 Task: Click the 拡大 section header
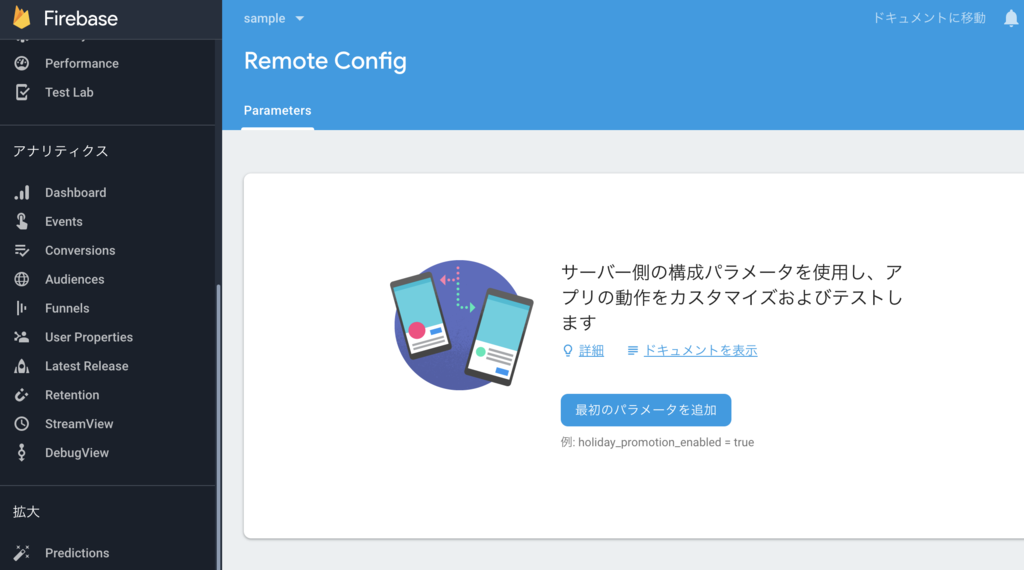pos(27,512)
